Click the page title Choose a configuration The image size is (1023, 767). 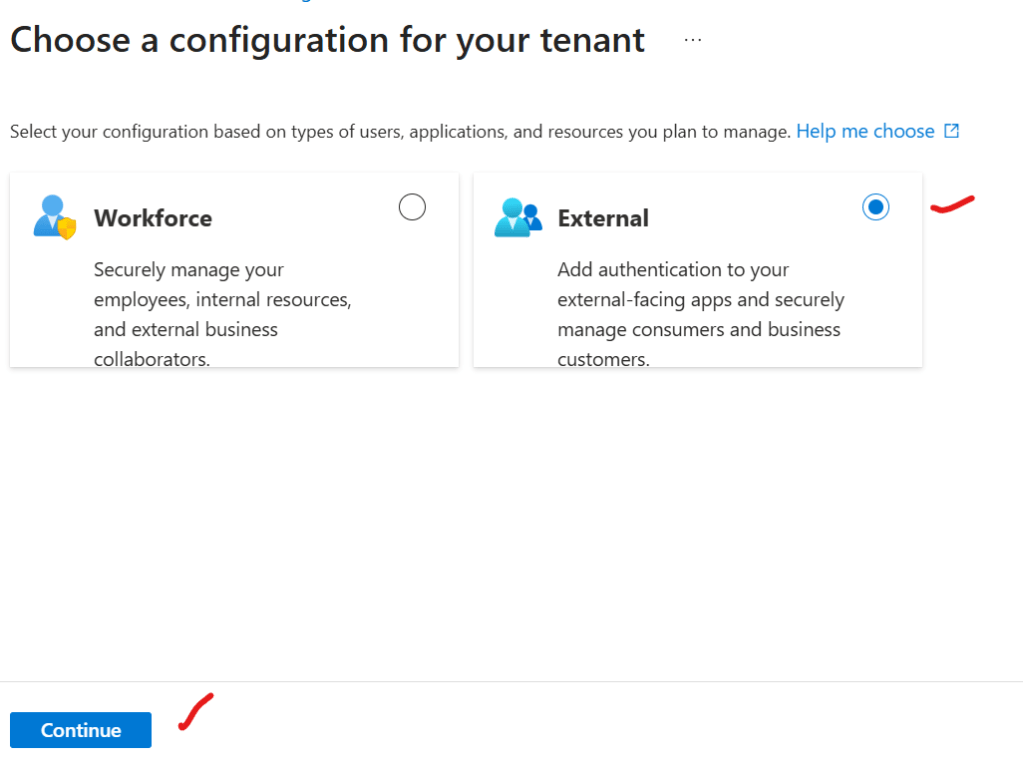tap(327, 40)
